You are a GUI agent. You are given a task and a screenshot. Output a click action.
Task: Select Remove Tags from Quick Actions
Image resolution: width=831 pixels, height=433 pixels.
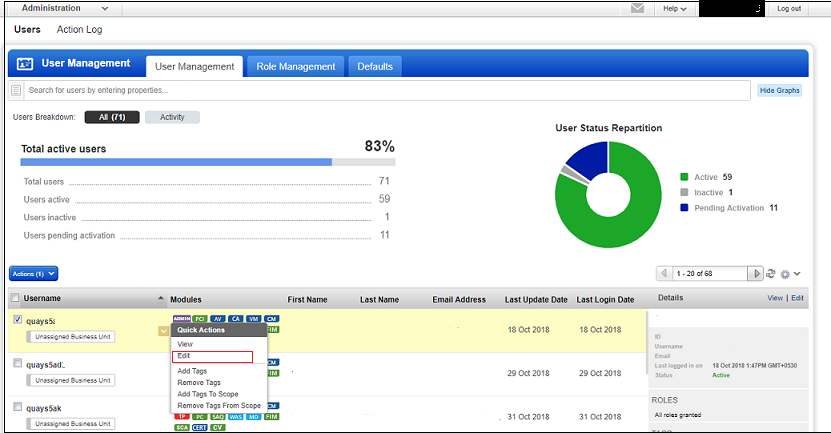pyautogui.click(x=199, y=383)
